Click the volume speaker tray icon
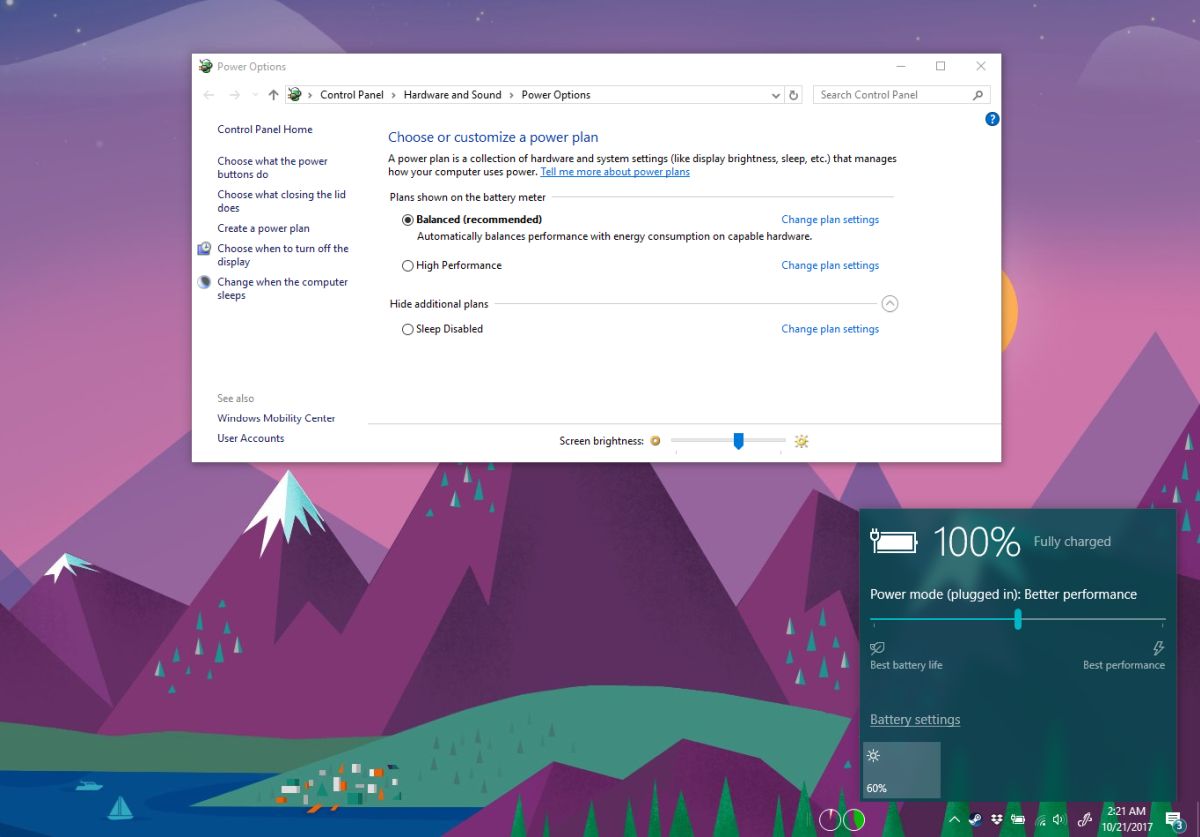 pyautogui.click(x=1057, y=819)
